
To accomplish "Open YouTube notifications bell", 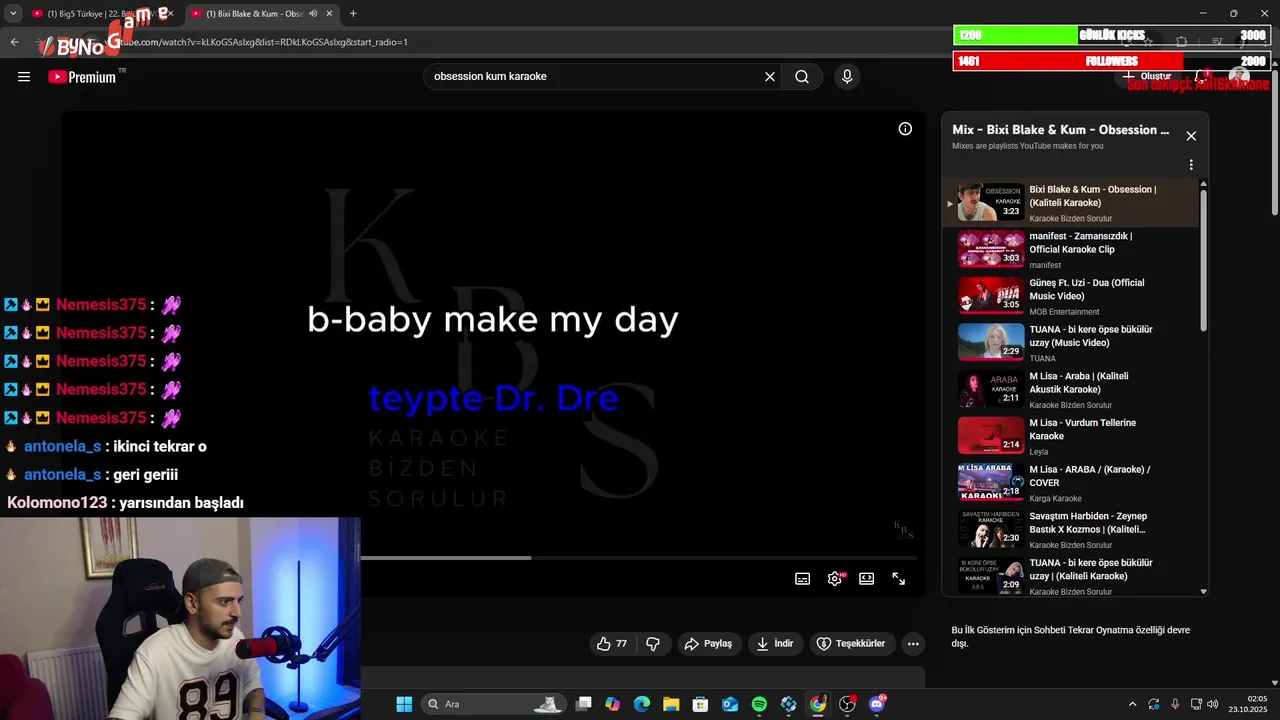I will [1204, 76].
